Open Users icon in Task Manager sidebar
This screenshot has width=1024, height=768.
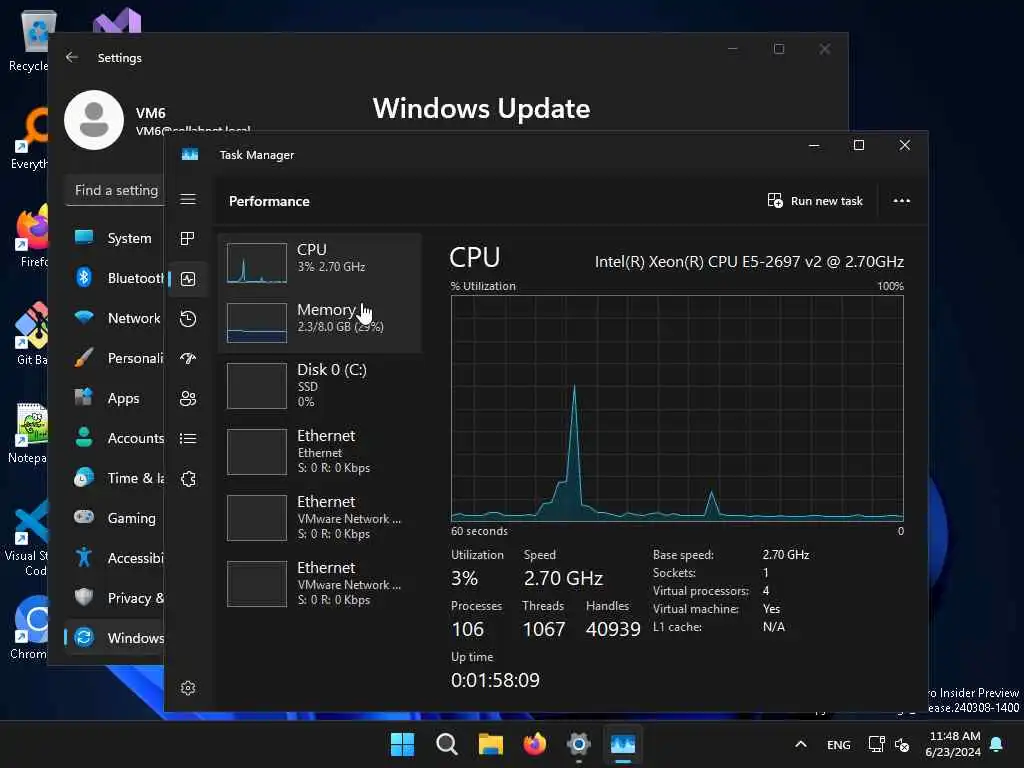[188, 398]
